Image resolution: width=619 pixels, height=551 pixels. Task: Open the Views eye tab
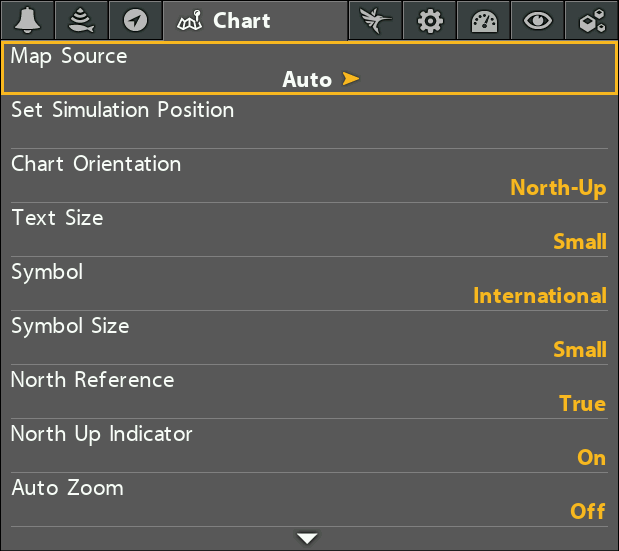click(x=538, y=20)
